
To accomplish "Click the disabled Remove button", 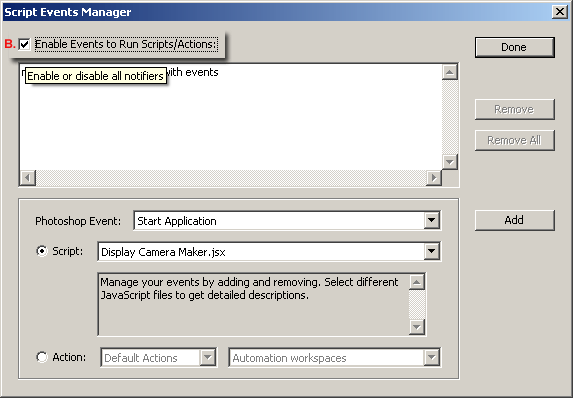I will pos(515,109).
